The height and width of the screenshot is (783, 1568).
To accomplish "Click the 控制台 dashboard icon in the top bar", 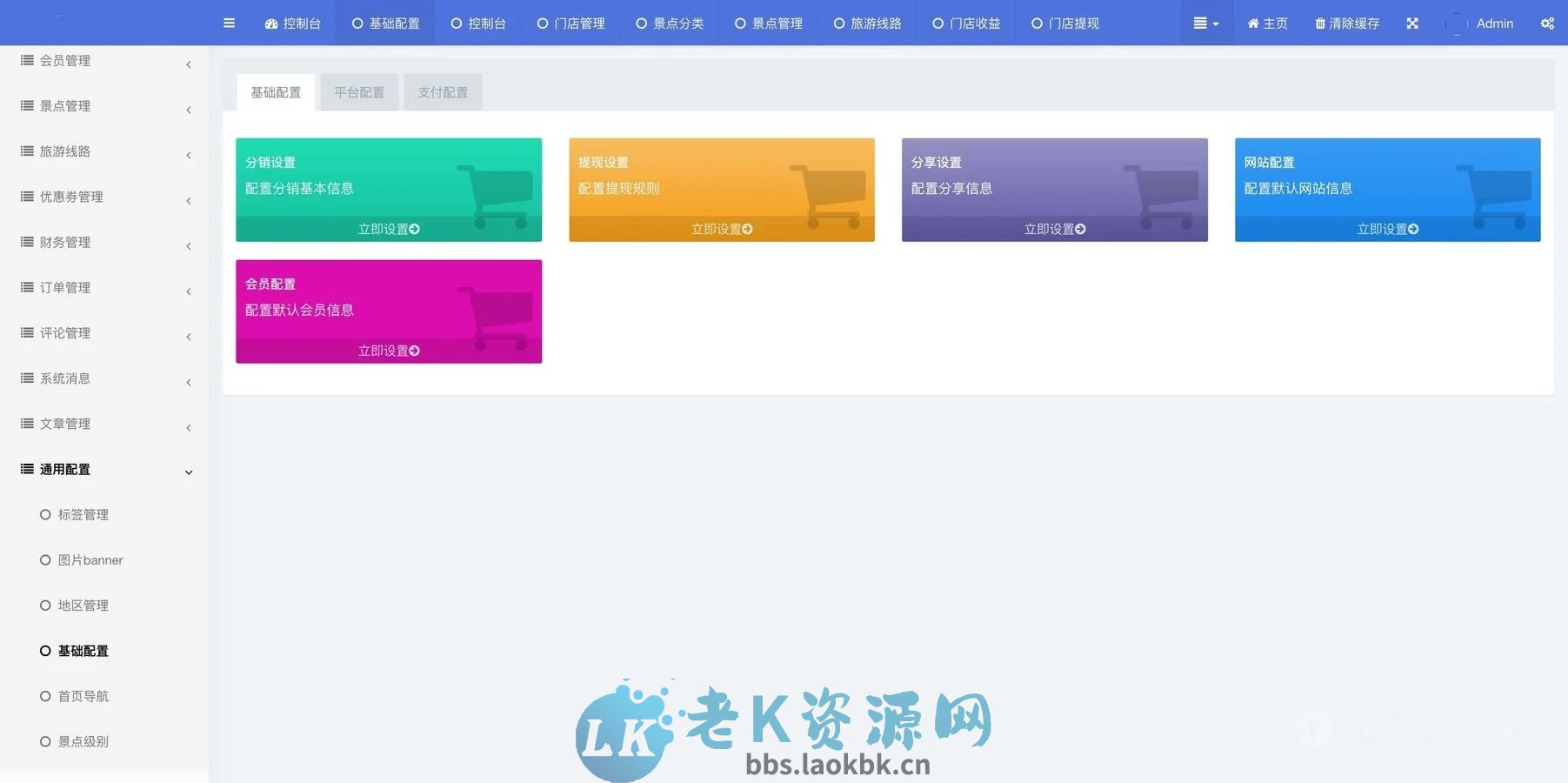I will pos(273,23).
